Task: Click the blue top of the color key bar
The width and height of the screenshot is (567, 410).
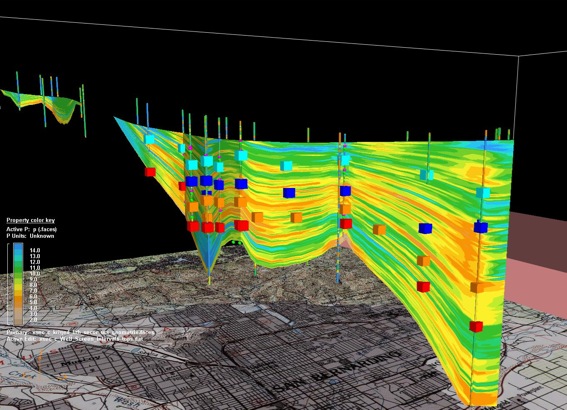Action: point(18,249)
